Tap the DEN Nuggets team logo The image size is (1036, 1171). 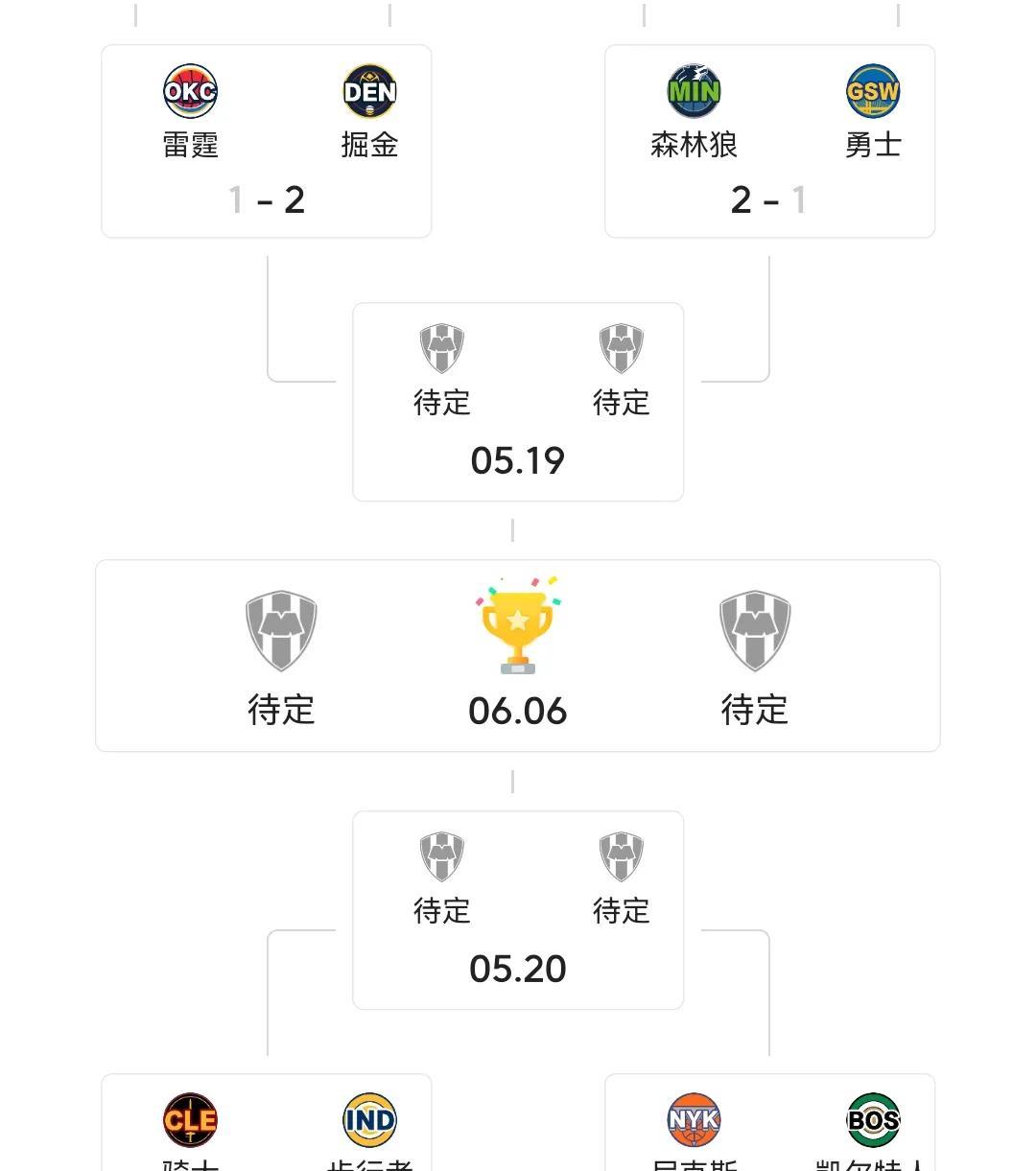coord(370,91)
